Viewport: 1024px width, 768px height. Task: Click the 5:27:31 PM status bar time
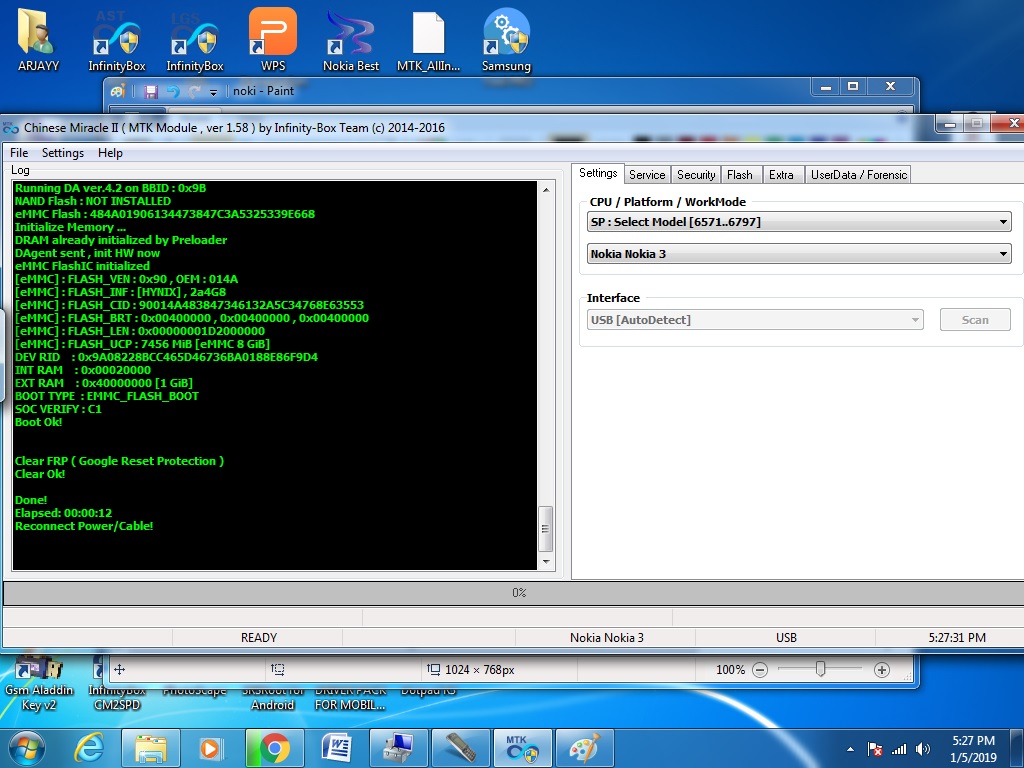pyautogui.click(x=957, y=637)
